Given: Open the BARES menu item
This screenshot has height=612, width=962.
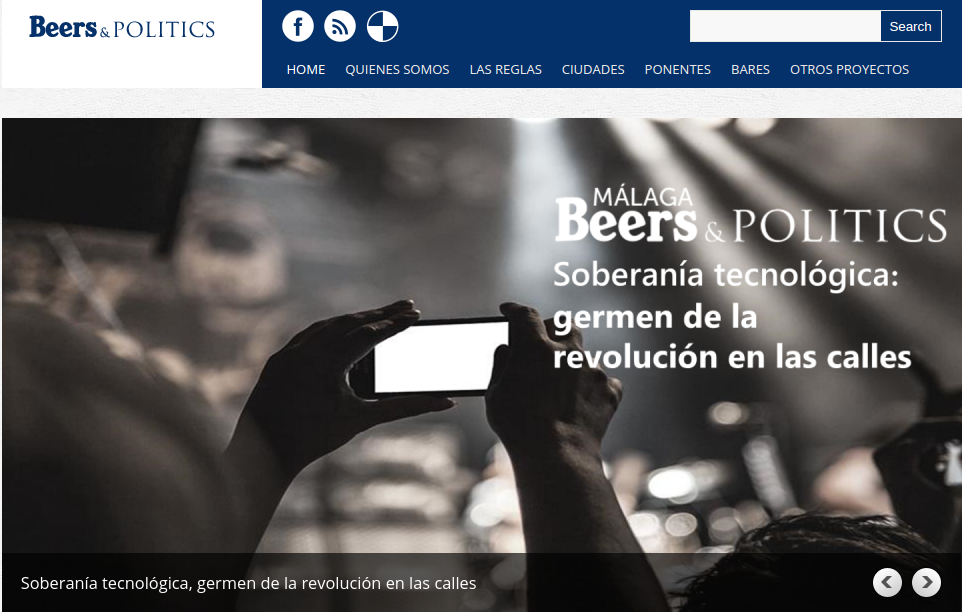Looking at the screenshot, I should 750,70.
